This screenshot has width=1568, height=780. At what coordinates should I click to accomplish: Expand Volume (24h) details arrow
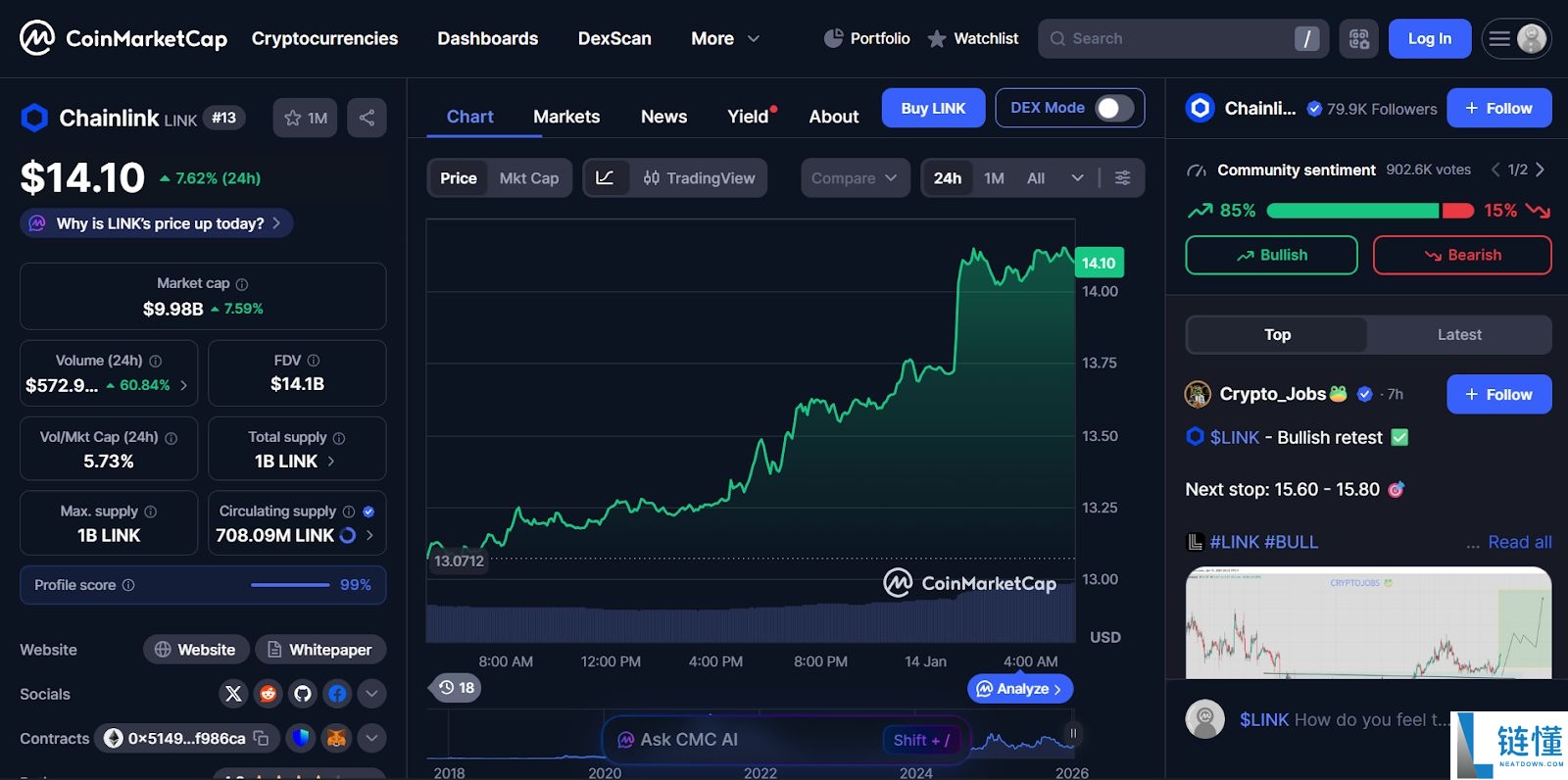(183, 385)
